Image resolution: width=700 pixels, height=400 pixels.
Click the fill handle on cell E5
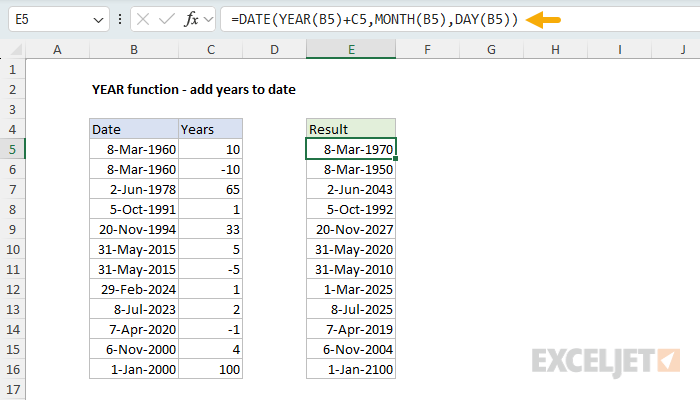[396, 158]
